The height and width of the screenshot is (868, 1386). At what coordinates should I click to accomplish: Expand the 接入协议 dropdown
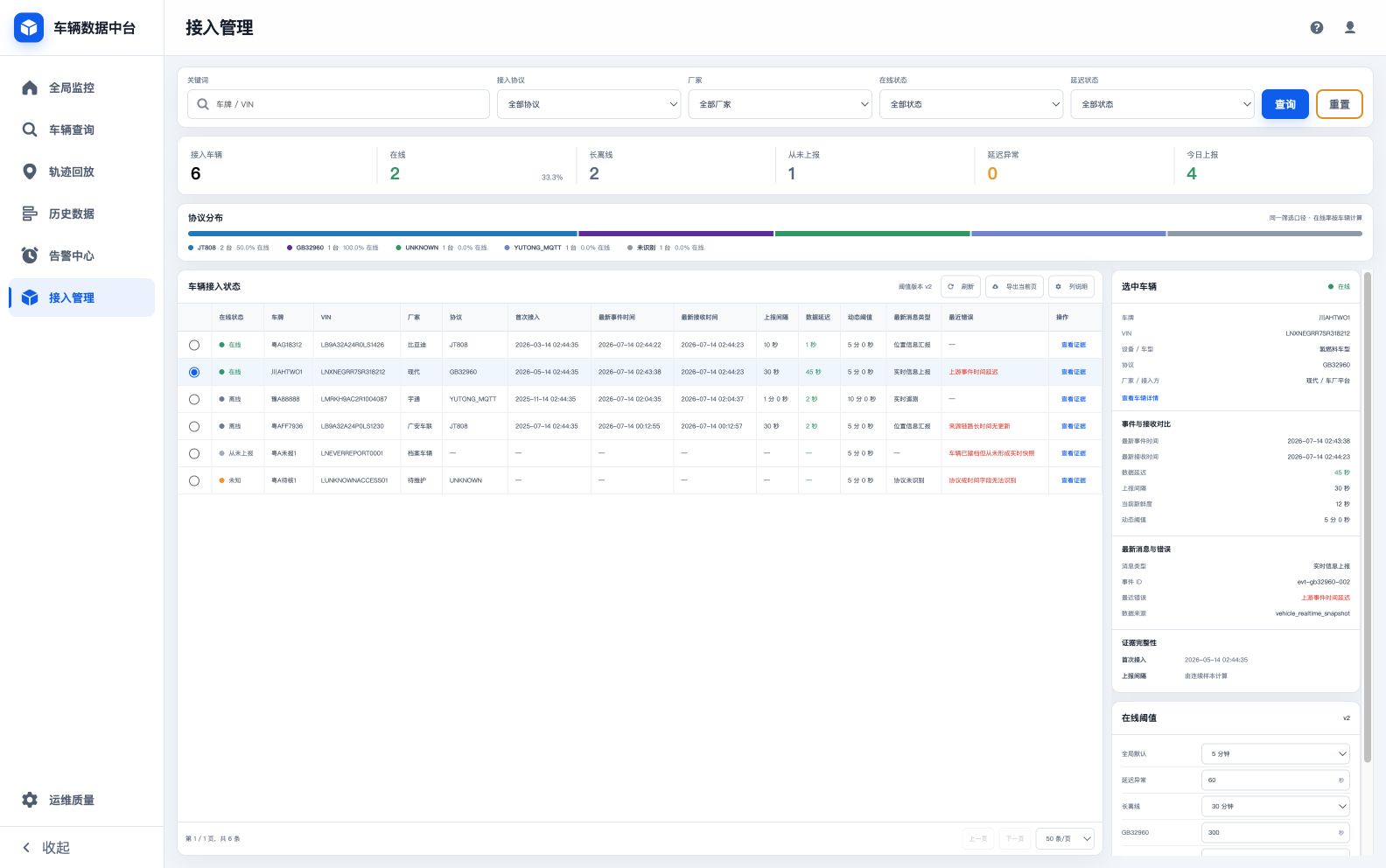pyautogui.click(x=589, y=104)
